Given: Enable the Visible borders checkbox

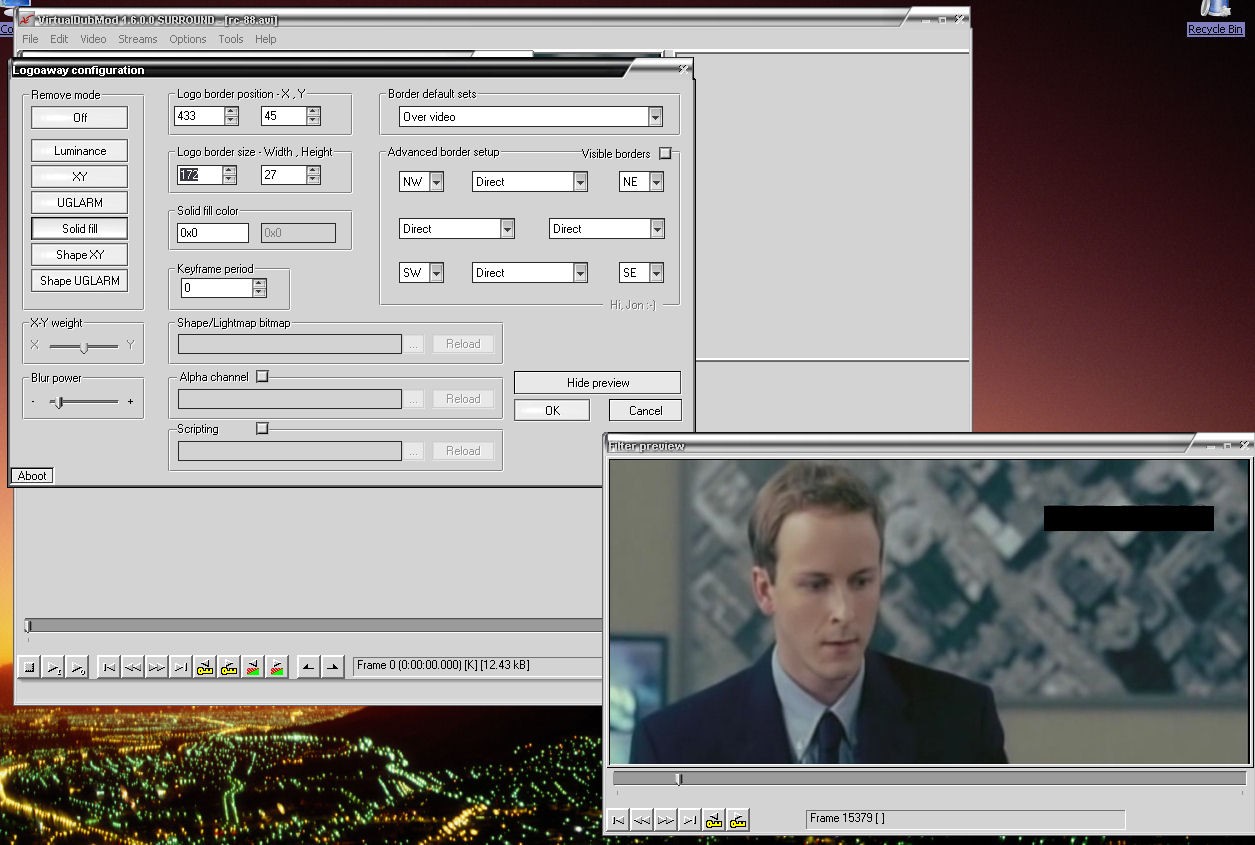Looking at the screenshot, I should click(665, 153).
